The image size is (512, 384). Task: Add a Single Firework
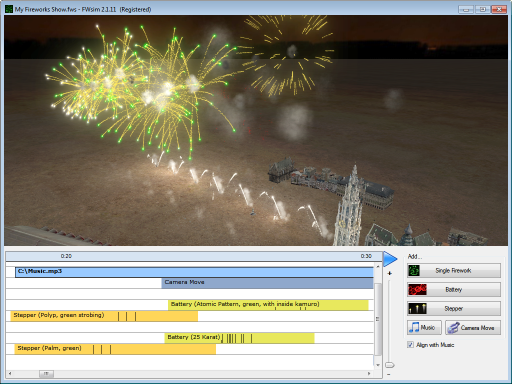(x=454, y=271)
